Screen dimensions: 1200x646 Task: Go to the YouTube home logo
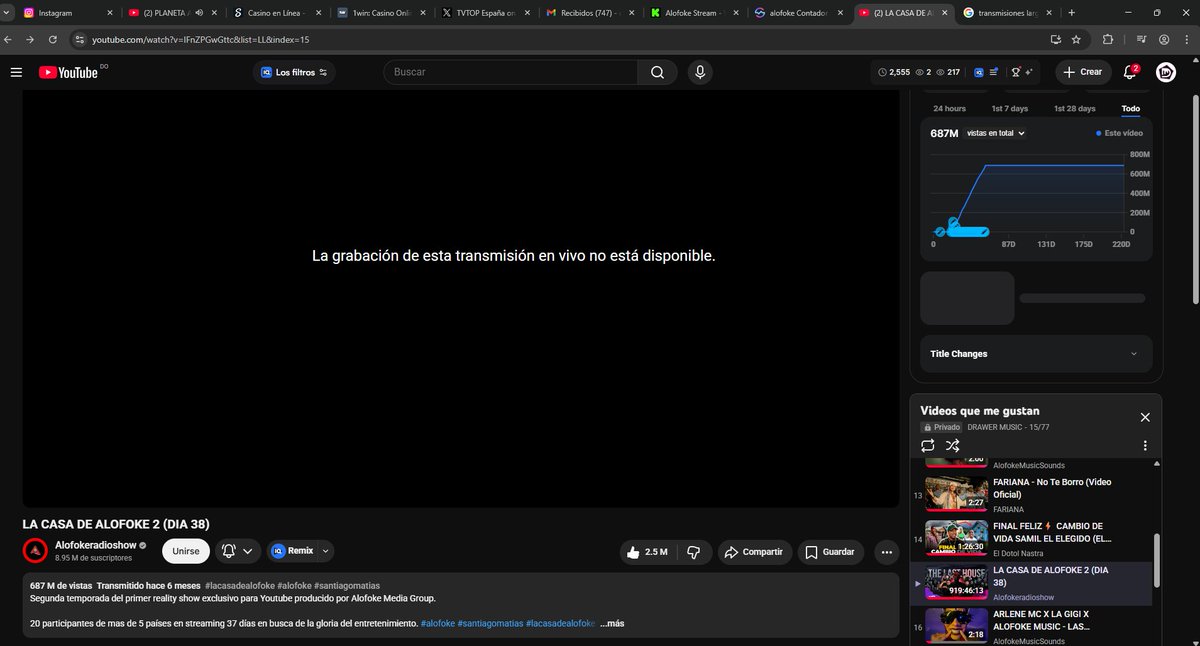(68, 72)
